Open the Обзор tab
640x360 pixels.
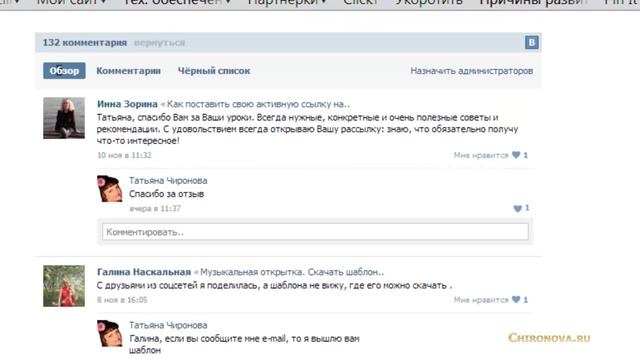pos(64,71)
